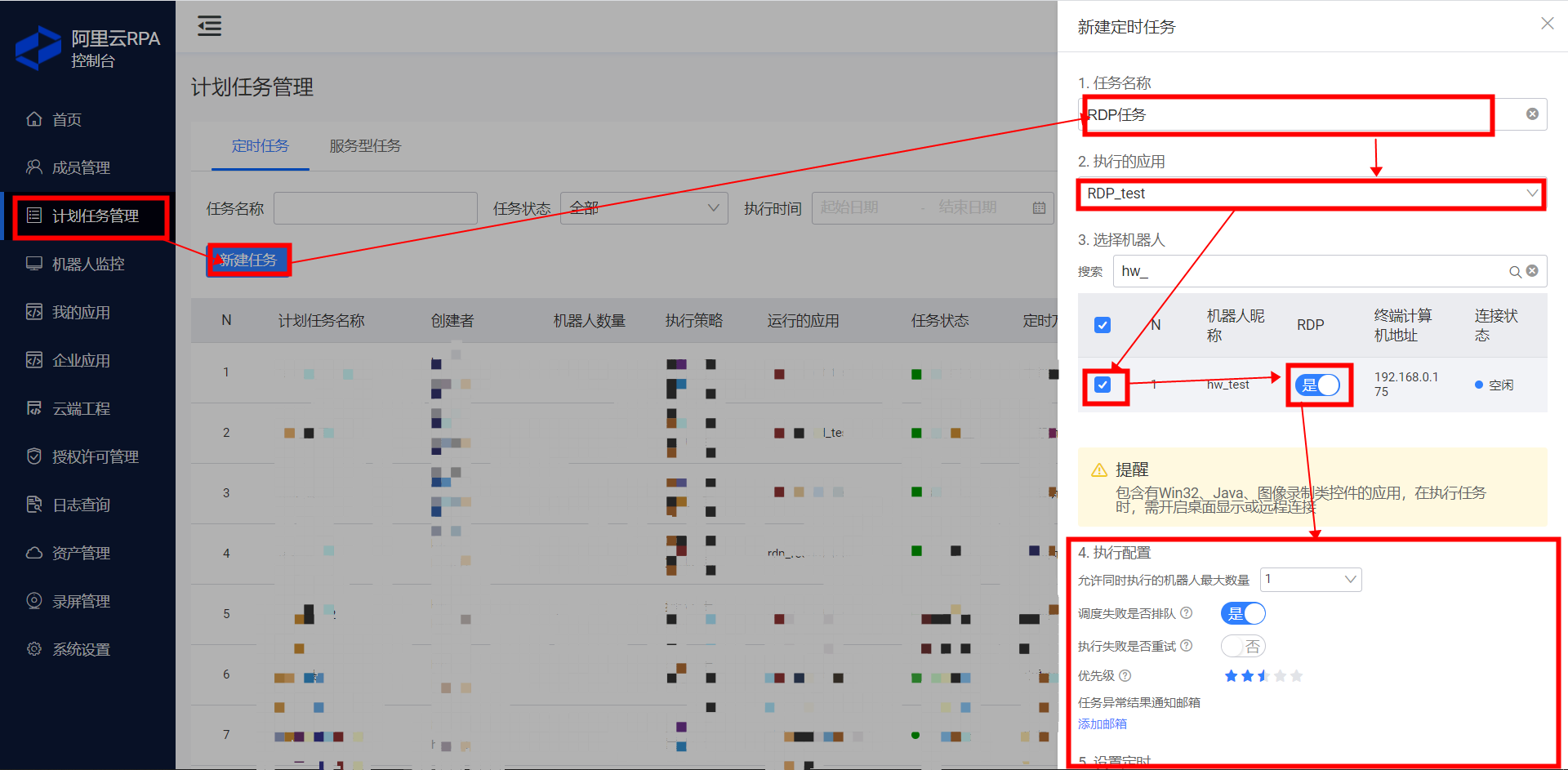Set priority to the first star
This screenshot has width=1568, height=770.
point(1231,675)
